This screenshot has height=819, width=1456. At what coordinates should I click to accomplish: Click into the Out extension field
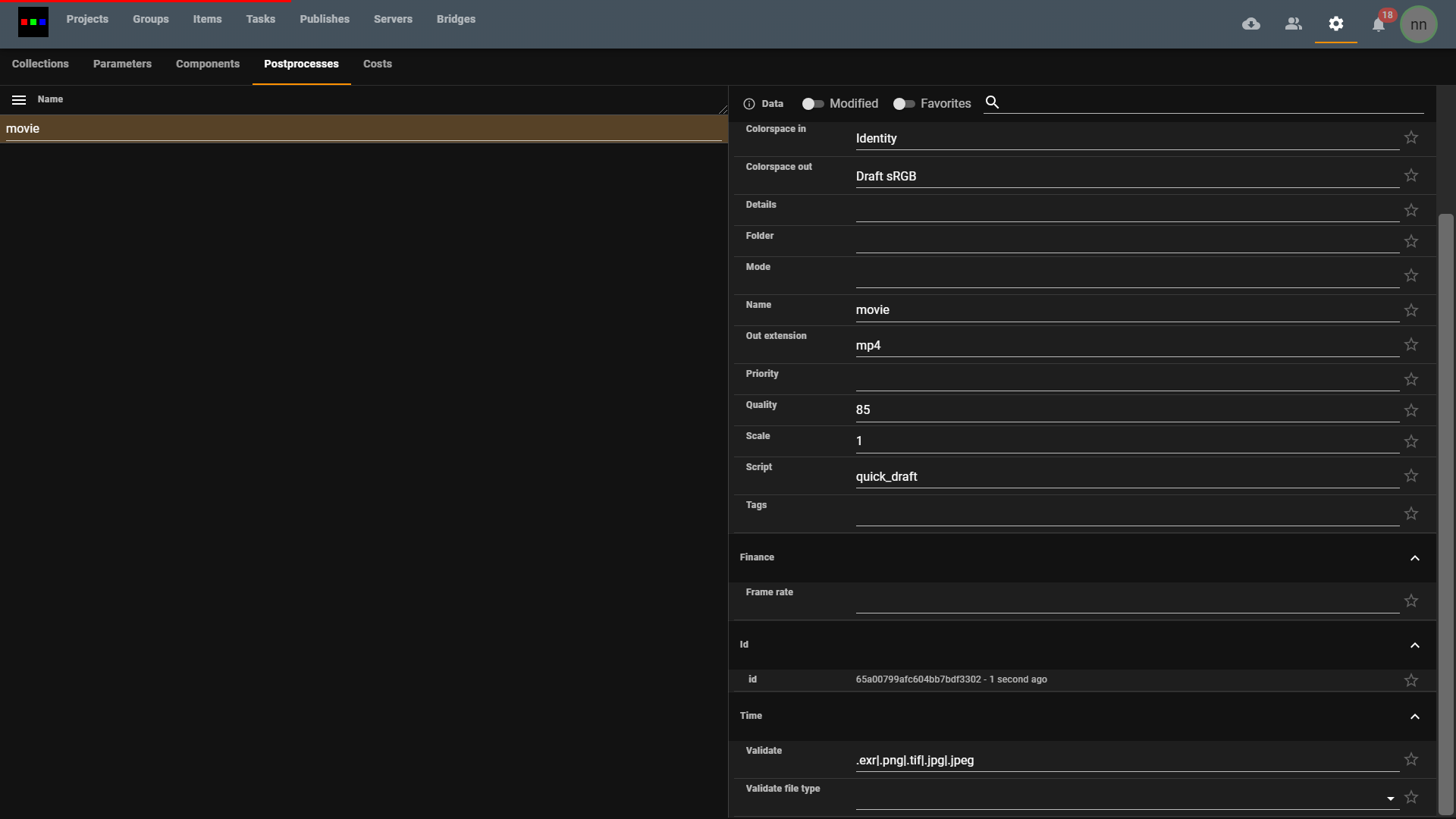point(1126,346)
